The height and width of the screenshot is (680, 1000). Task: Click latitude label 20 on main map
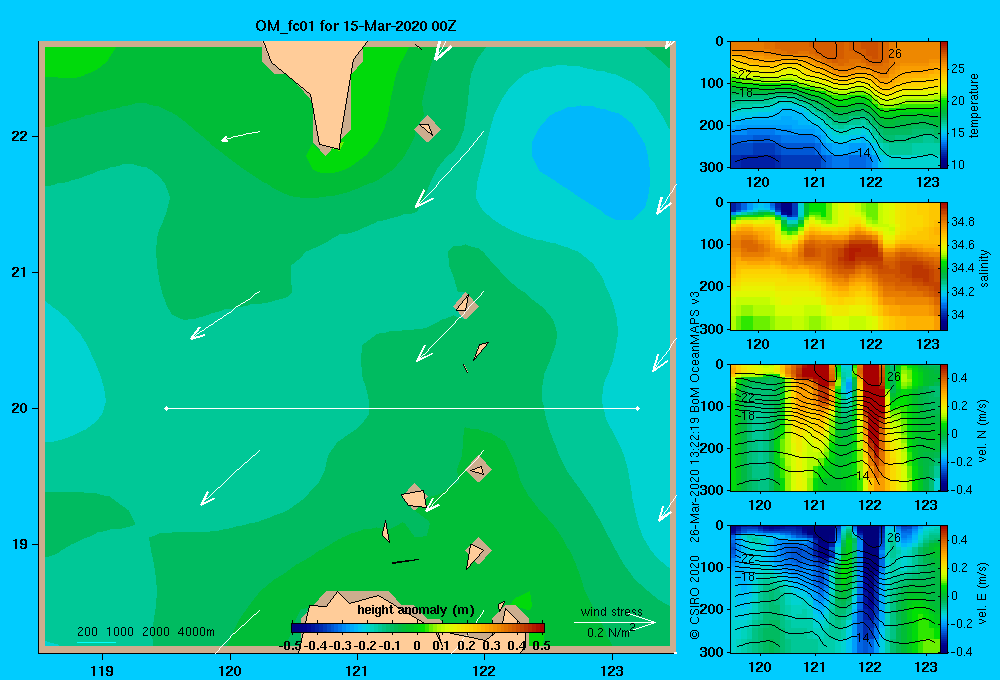coord(20,408)
